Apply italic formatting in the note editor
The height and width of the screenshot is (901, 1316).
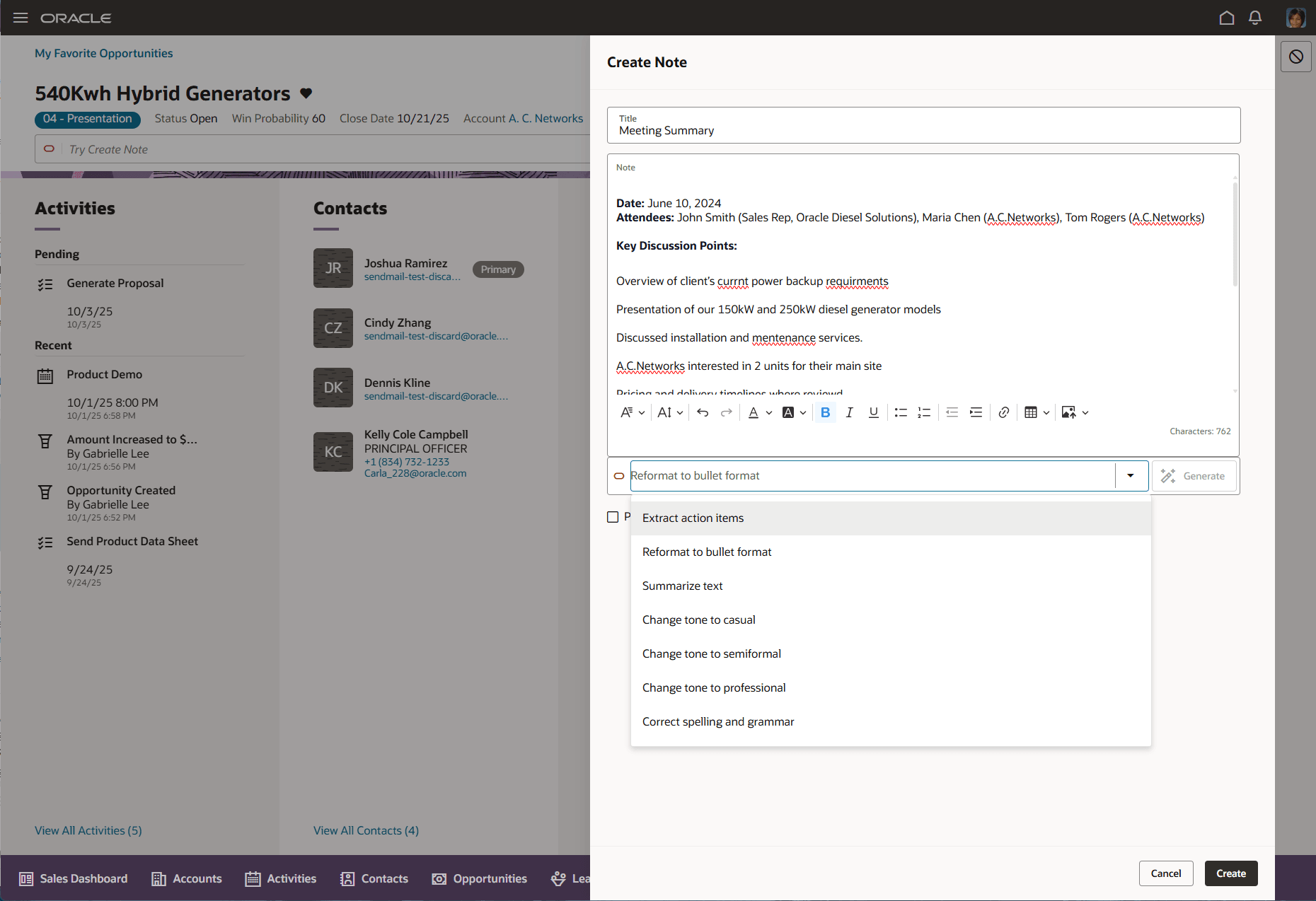point(849,412)
